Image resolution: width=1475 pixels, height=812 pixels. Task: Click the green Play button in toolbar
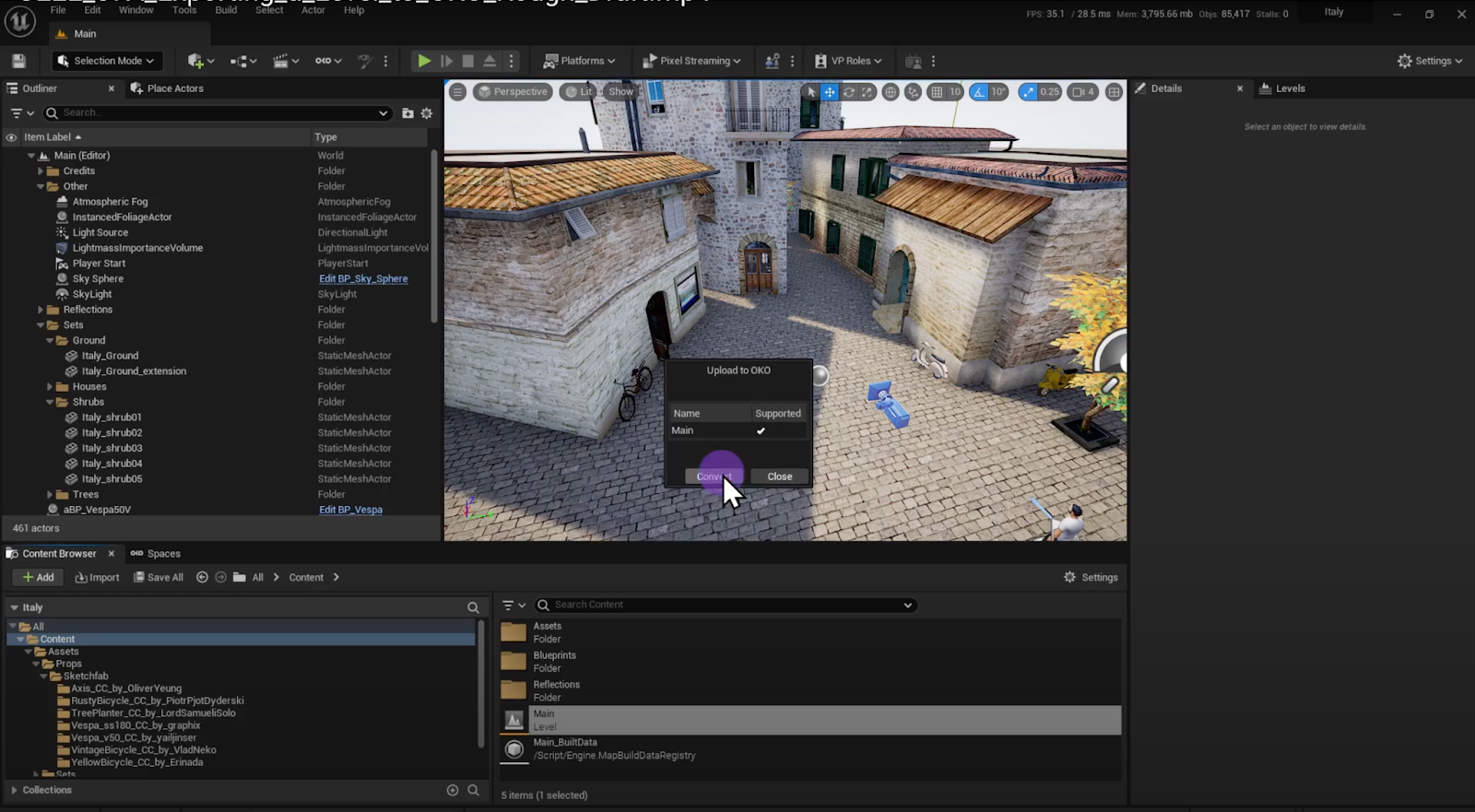tap(423, 61)
